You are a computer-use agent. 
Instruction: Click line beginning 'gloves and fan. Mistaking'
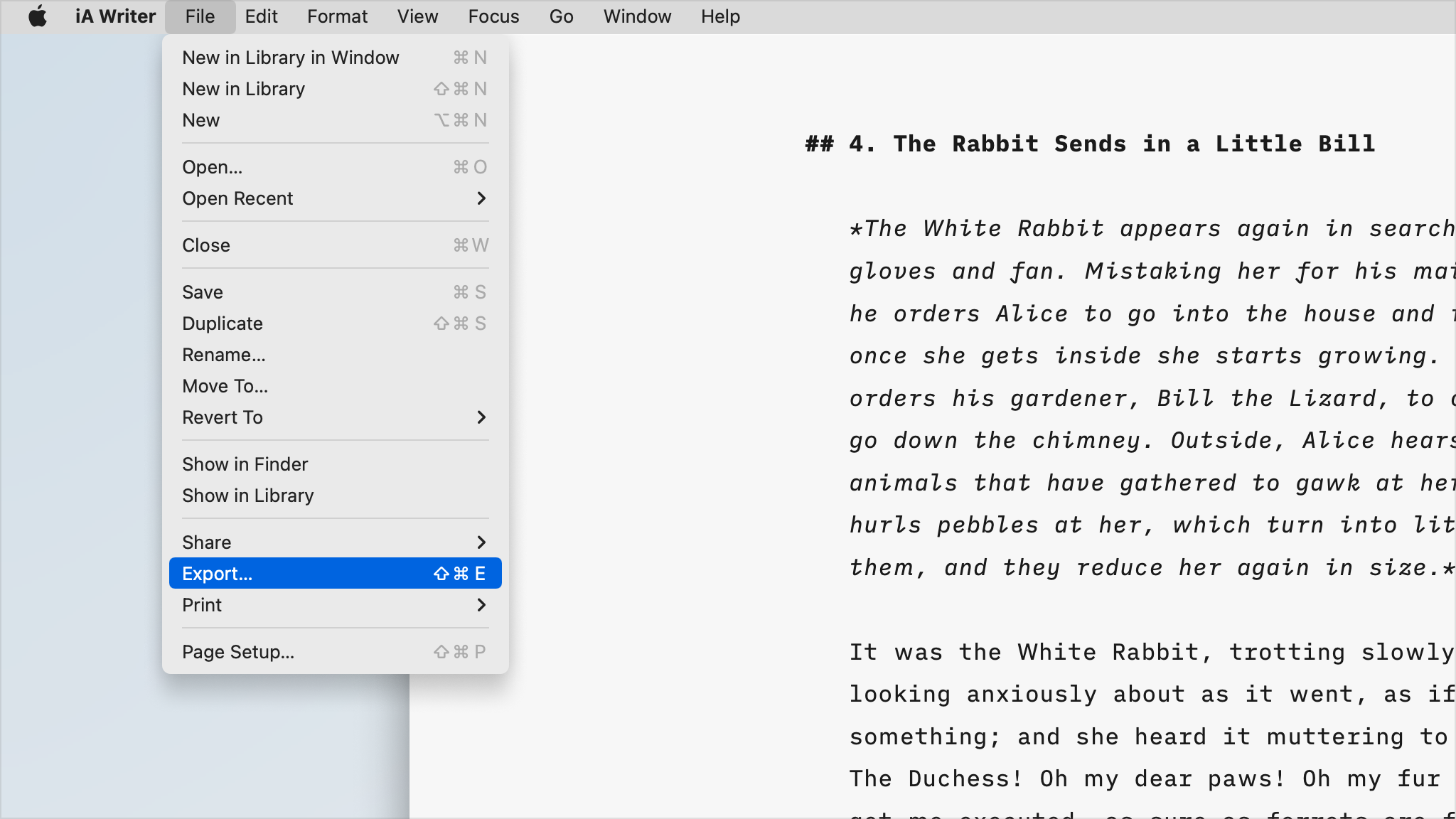1152,271
